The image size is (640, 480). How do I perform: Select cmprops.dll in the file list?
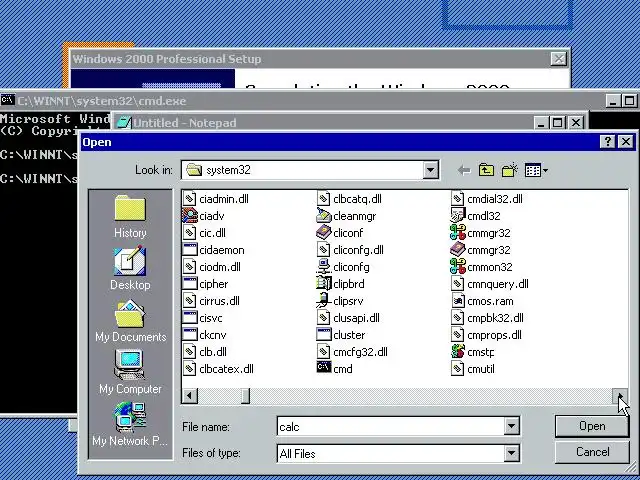click(x=487, y=335)
